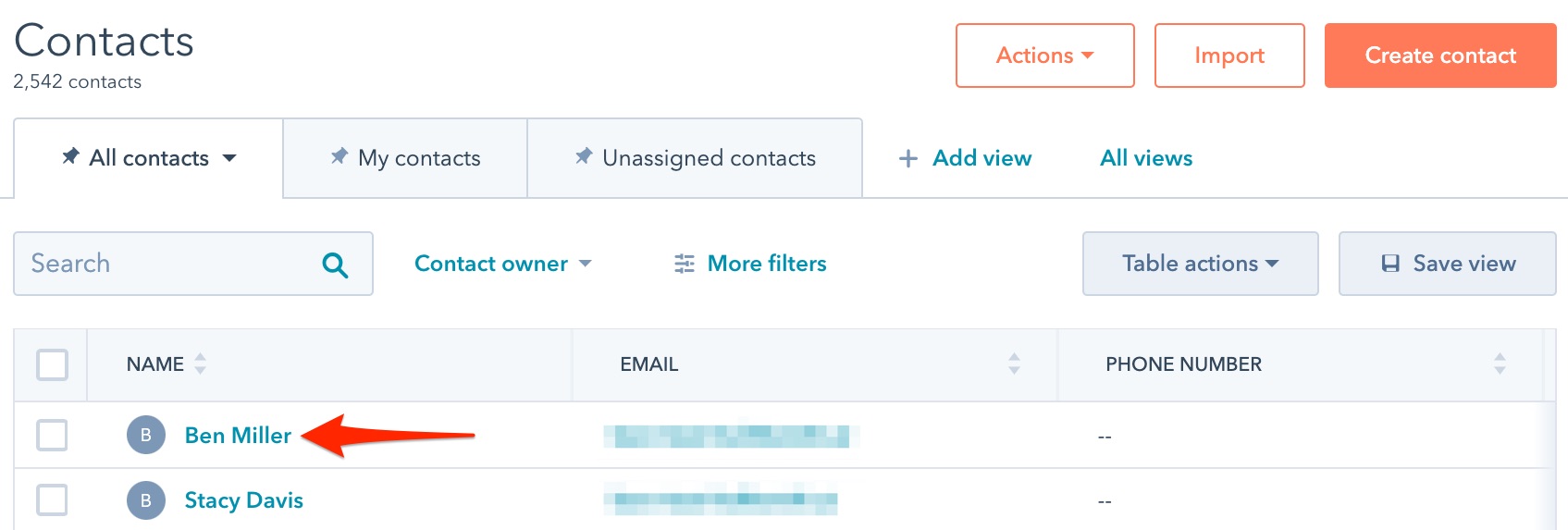
Task: Toggle the select-all header checkbox
Action: pos(52,364)
